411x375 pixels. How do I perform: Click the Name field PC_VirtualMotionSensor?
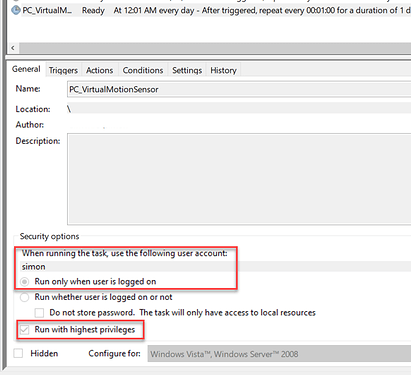click(x=239, y=89)
